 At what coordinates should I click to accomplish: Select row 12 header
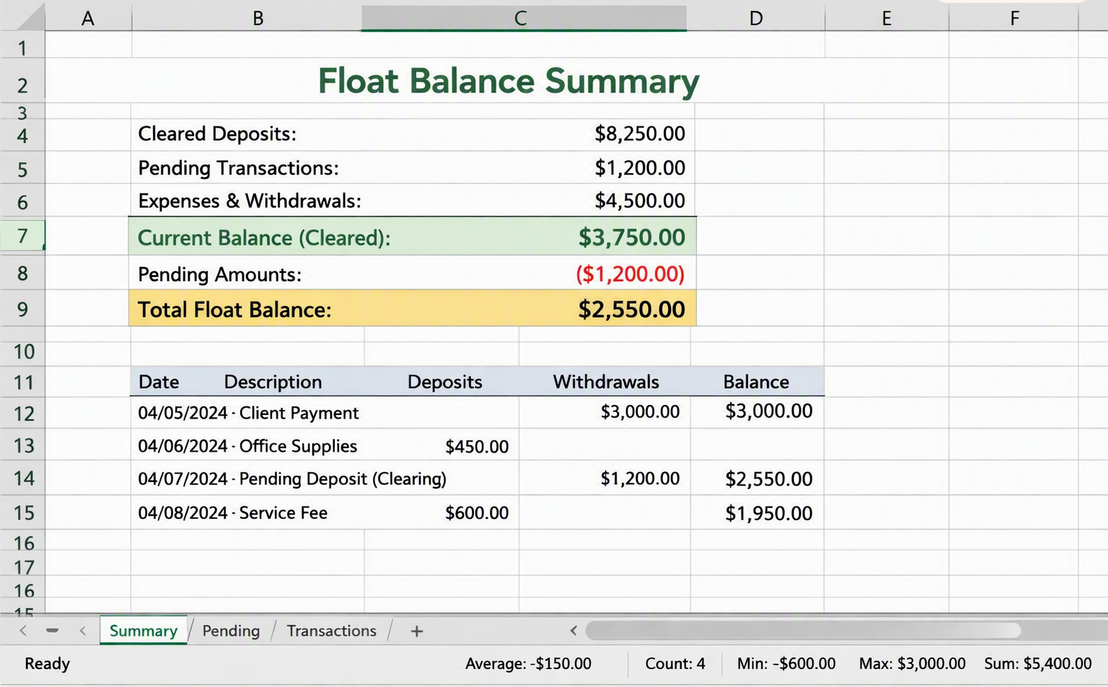click(23, 413)
